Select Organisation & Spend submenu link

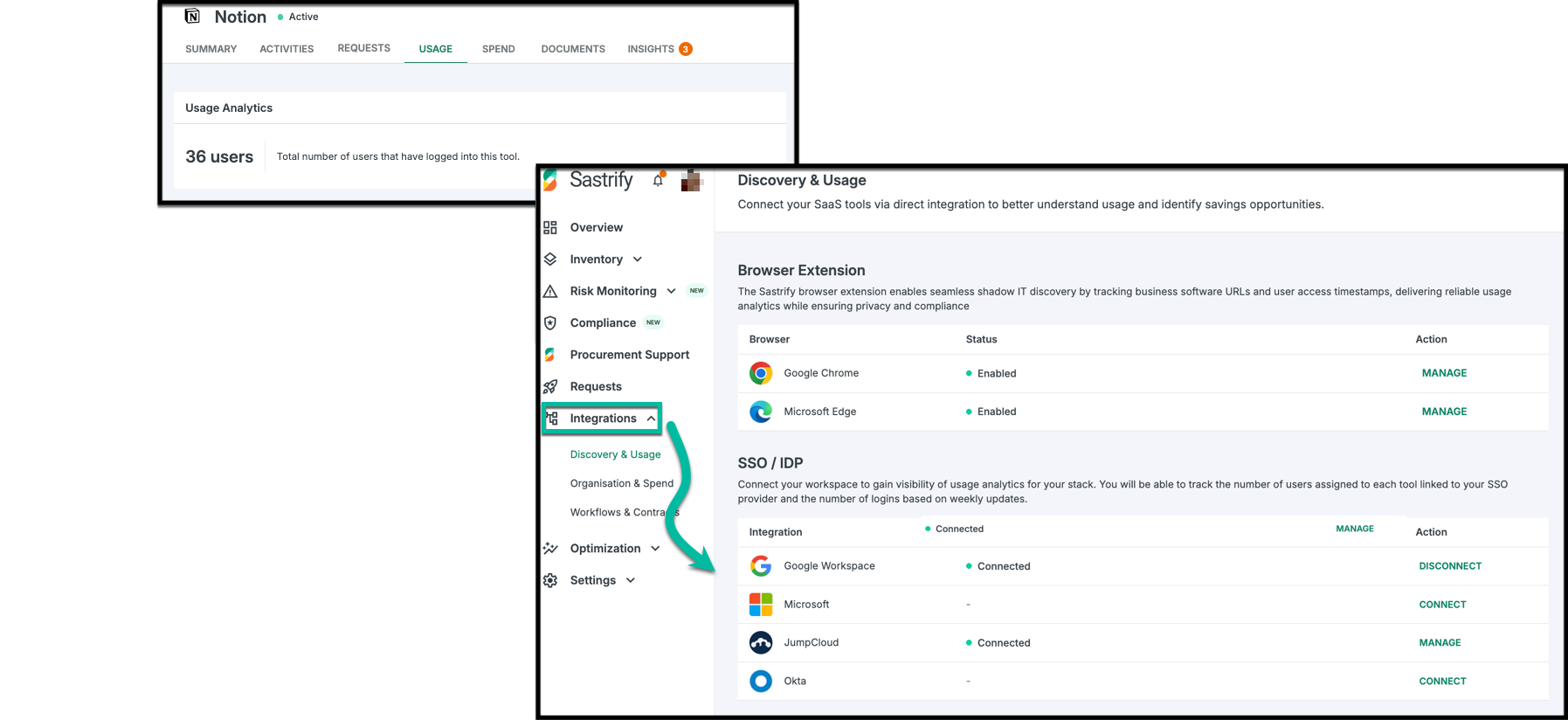click(622, 483)
